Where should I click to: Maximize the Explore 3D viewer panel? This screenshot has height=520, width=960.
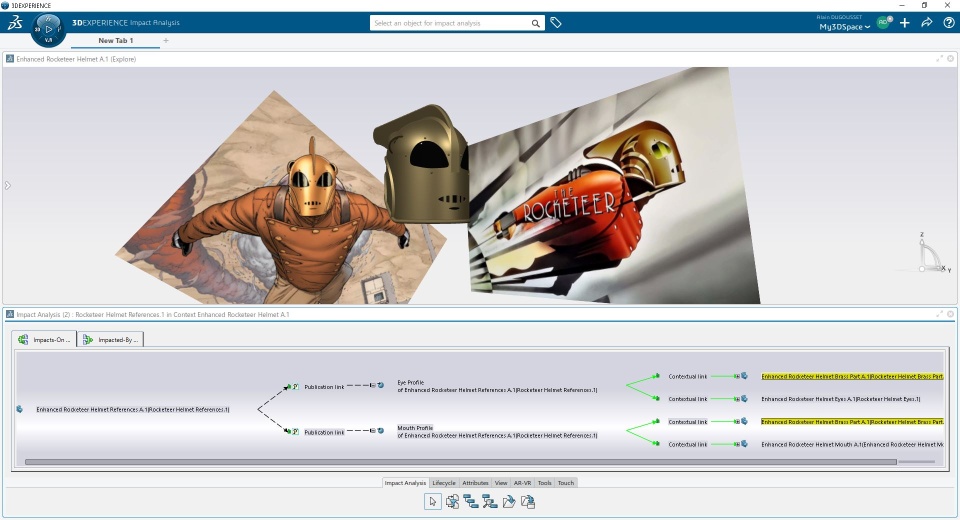point(939,59)
